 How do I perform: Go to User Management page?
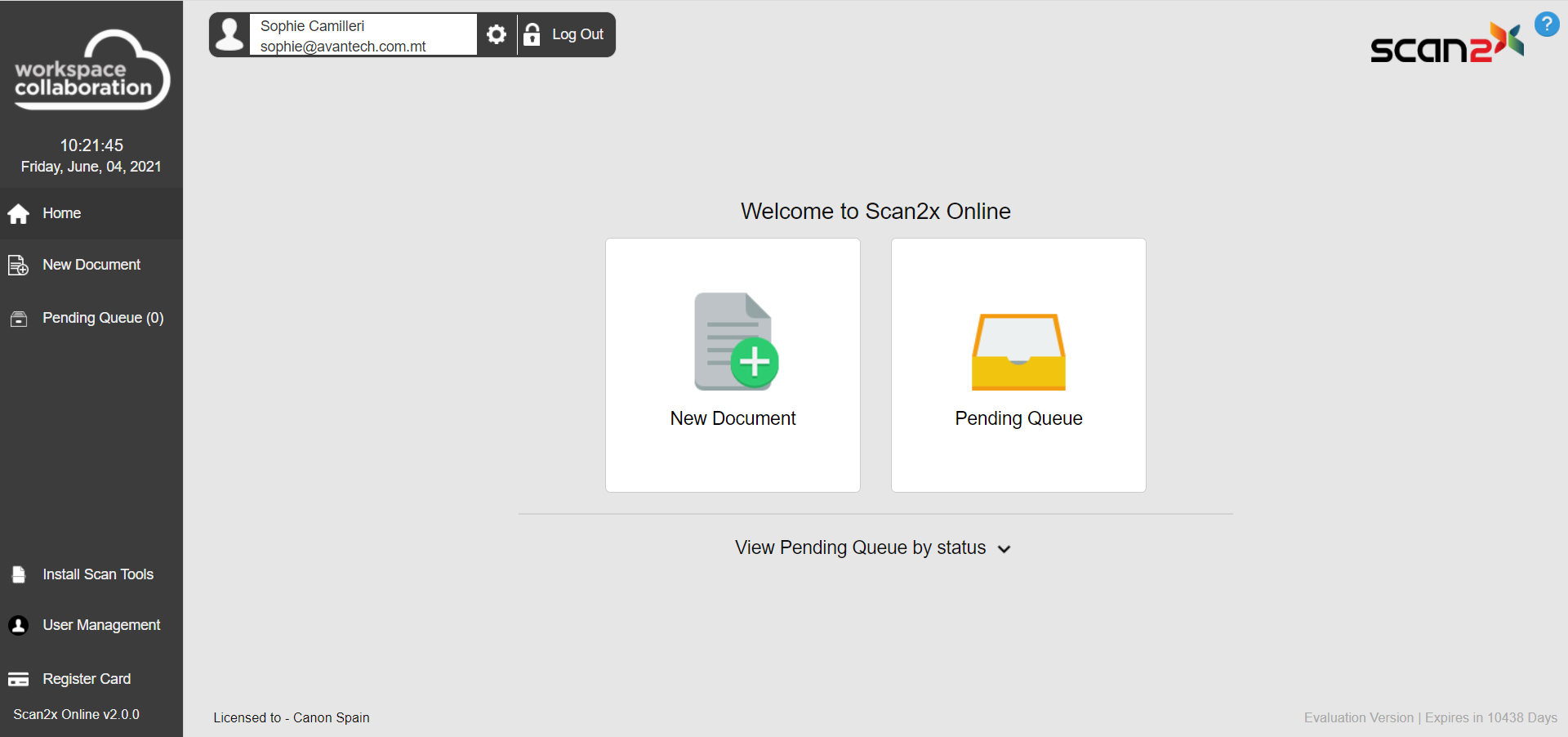(x=101, y=625)
